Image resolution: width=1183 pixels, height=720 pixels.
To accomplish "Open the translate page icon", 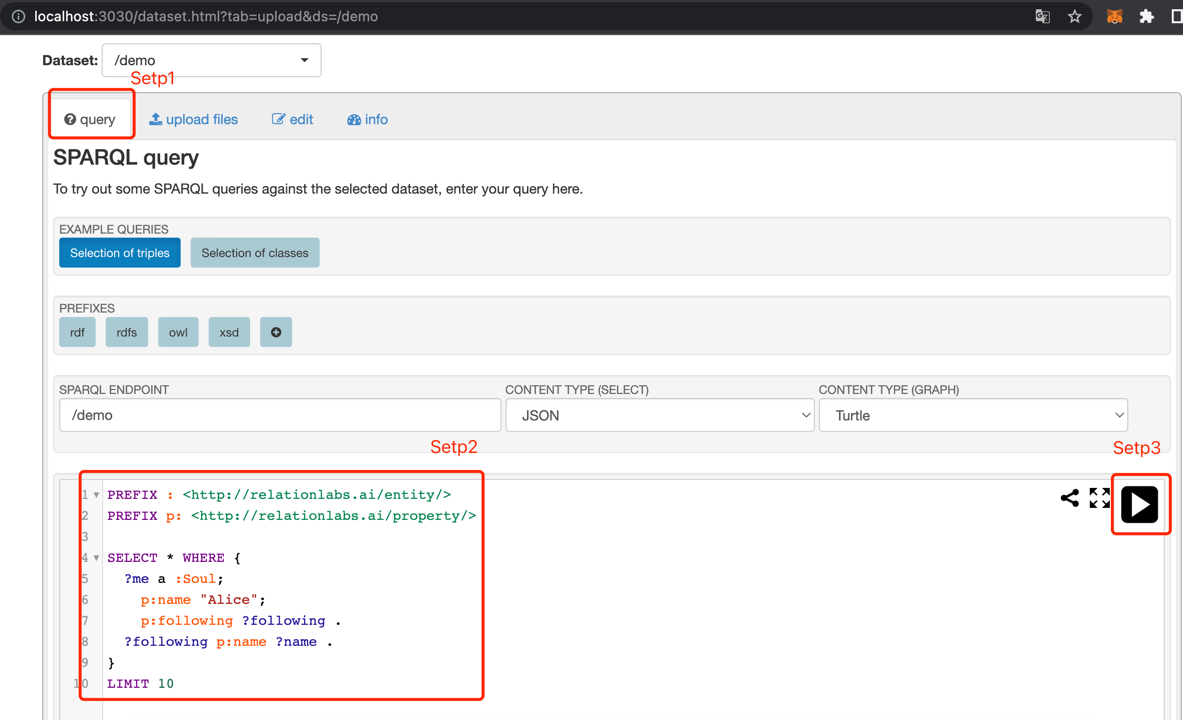I will pyautogui.click(x=1043, y=17).
